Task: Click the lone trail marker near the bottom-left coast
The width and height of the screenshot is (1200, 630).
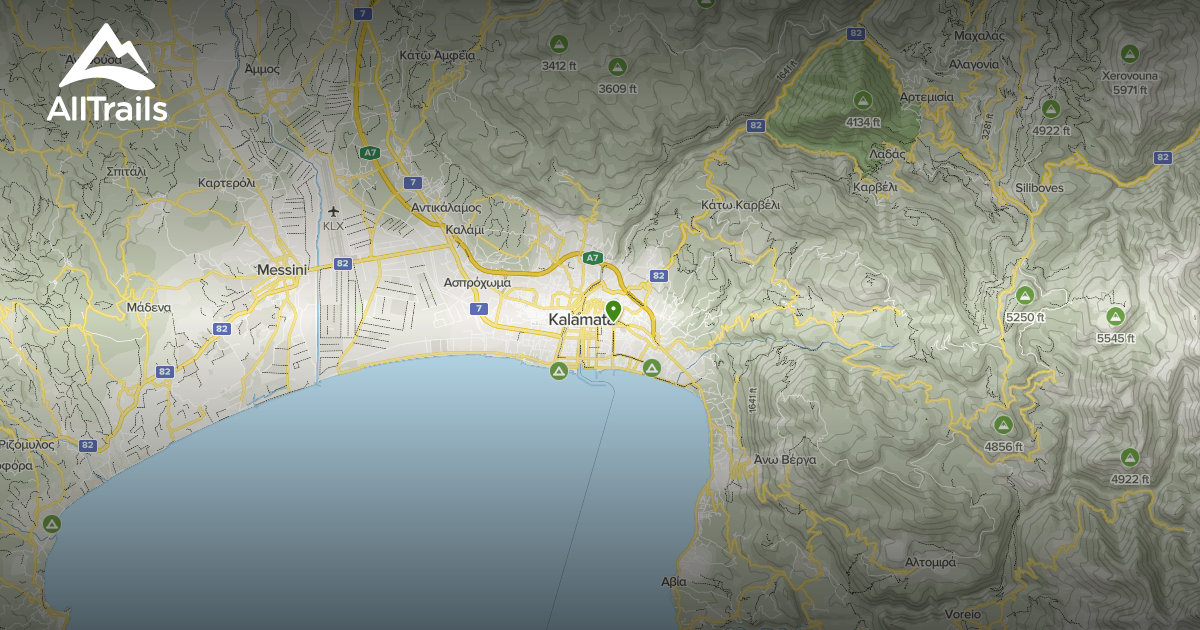Action: coord(50,522)
